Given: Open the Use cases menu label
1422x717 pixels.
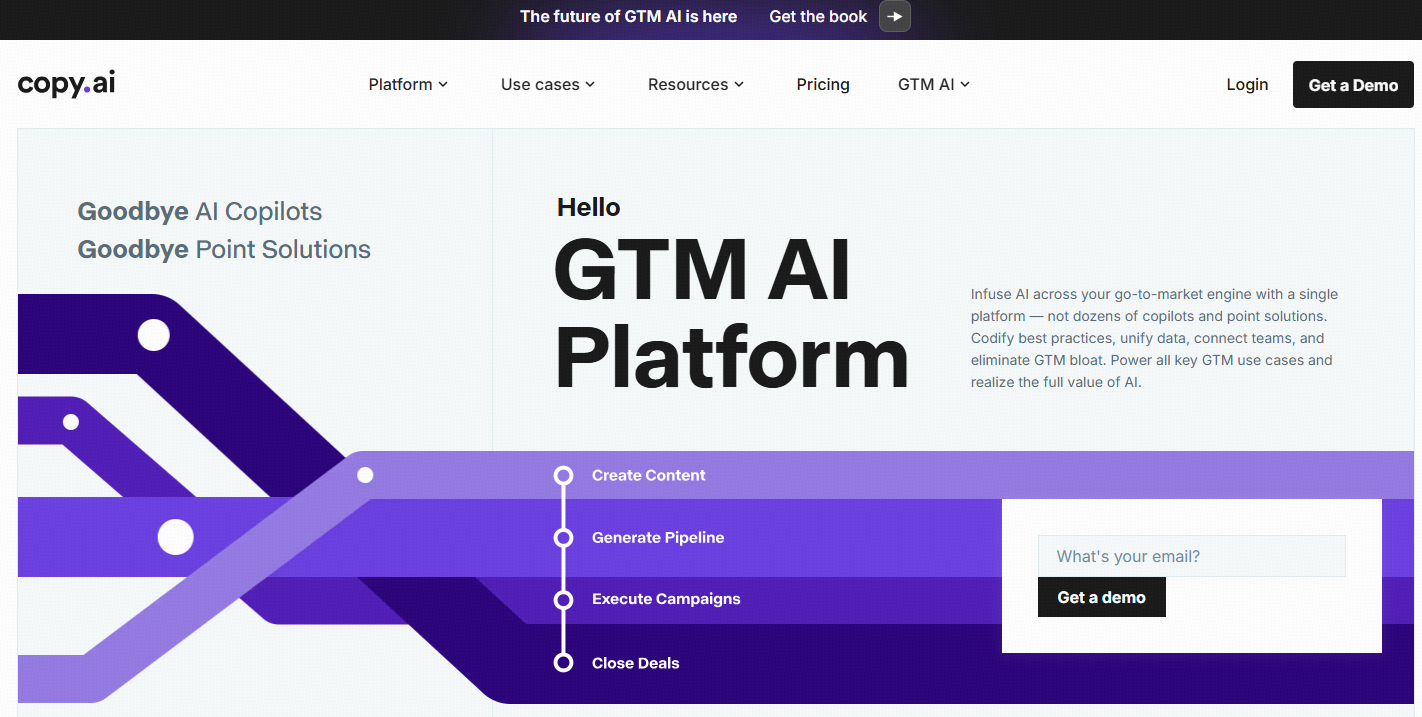Looking at the screenshot, I should tap(540, 85).
